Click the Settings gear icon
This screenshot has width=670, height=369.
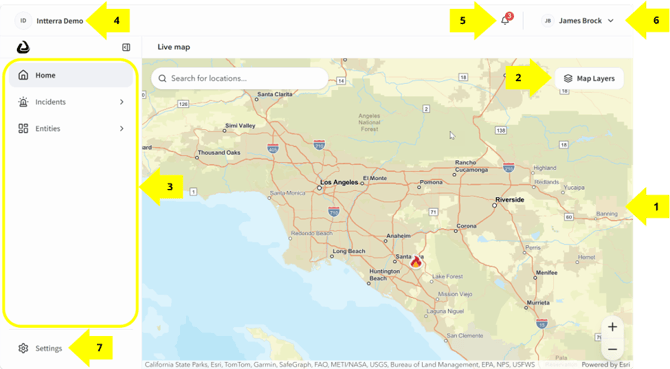23,348
